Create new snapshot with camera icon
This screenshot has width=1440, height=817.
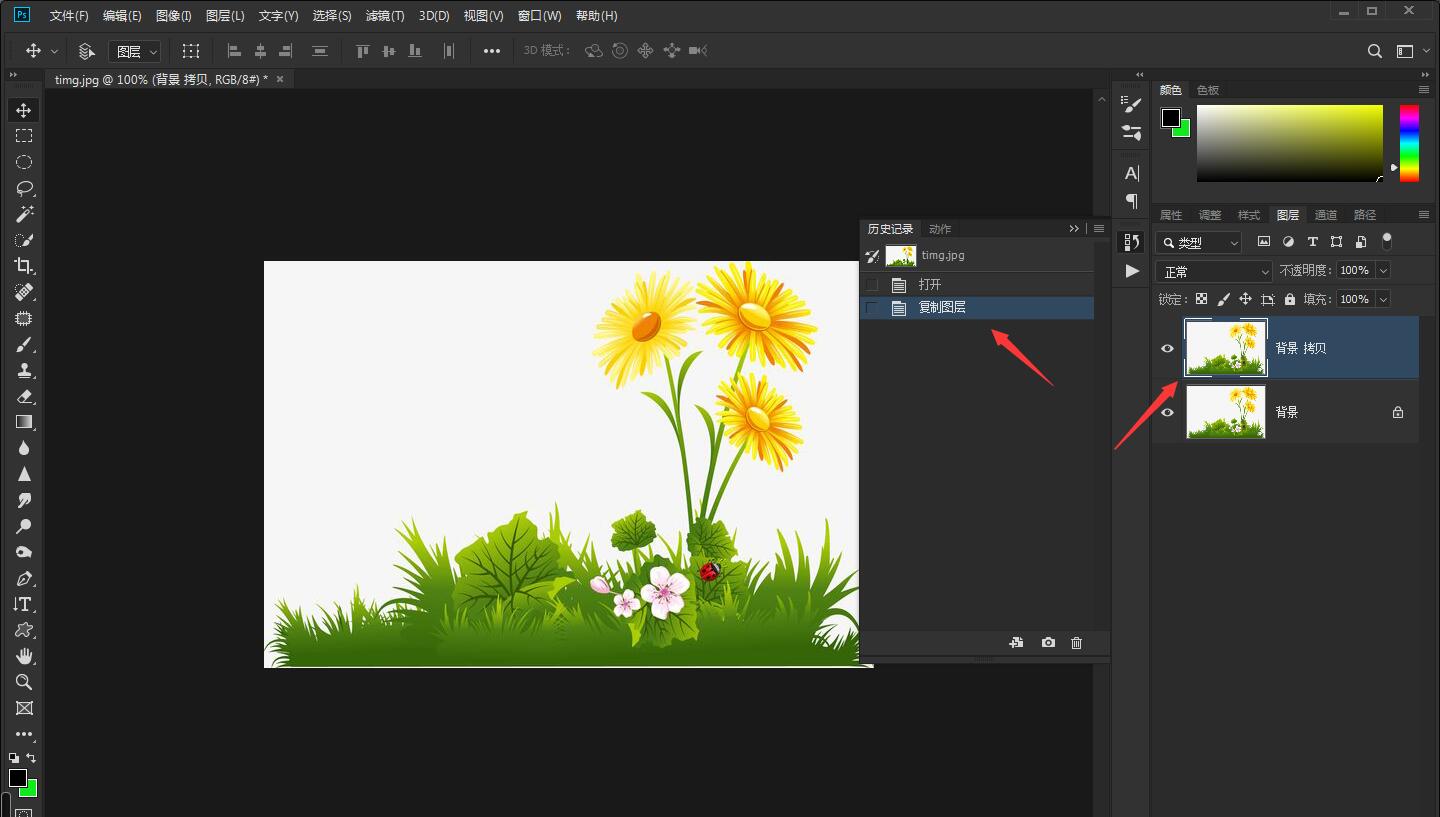coord(1047,643)
